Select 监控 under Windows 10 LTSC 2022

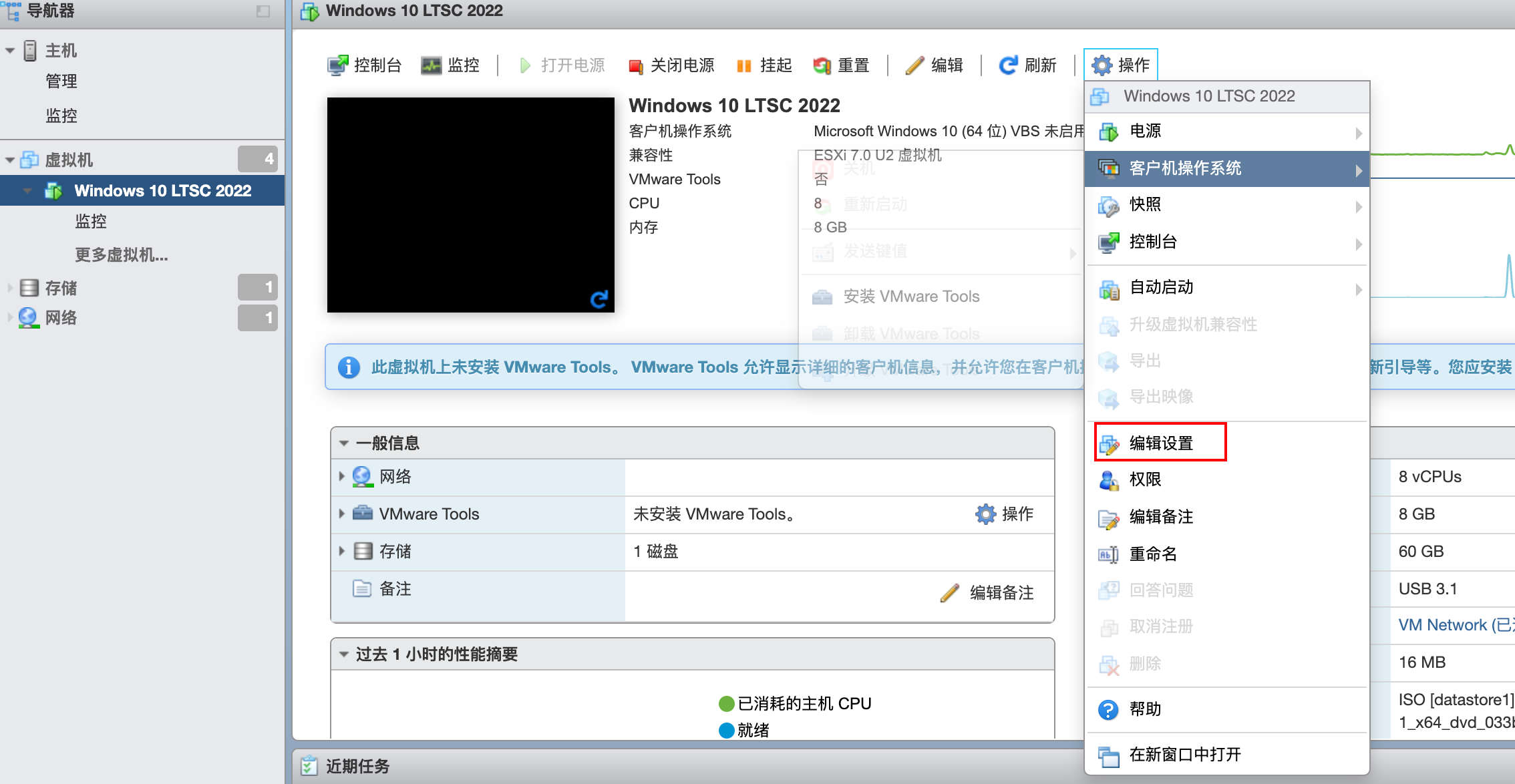91,221
